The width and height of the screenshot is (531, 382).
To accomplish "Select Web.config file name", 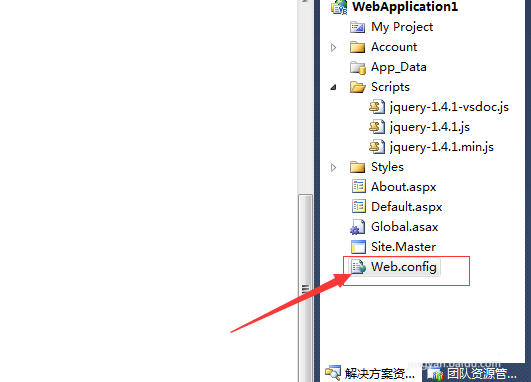I will pos(404,267).
